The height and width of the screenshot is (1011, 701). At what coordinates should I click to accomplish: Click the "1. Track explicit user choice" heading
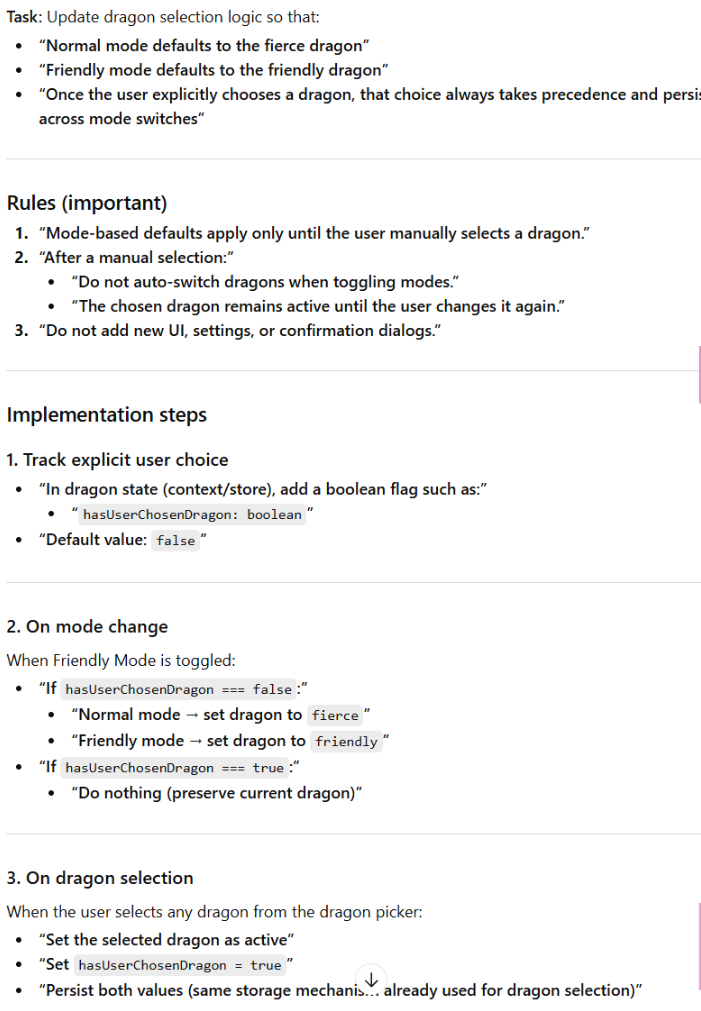[117, 460]
